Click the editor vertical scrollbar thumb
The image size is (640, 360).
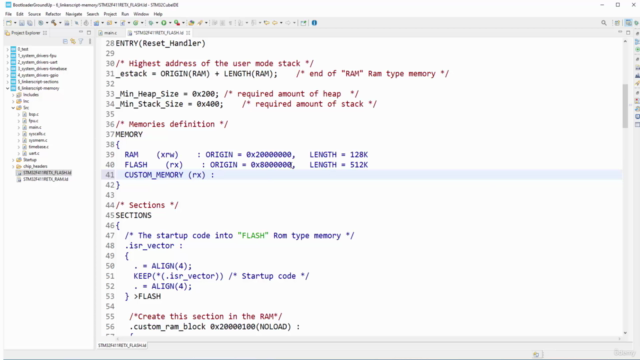tap(625, 106)
